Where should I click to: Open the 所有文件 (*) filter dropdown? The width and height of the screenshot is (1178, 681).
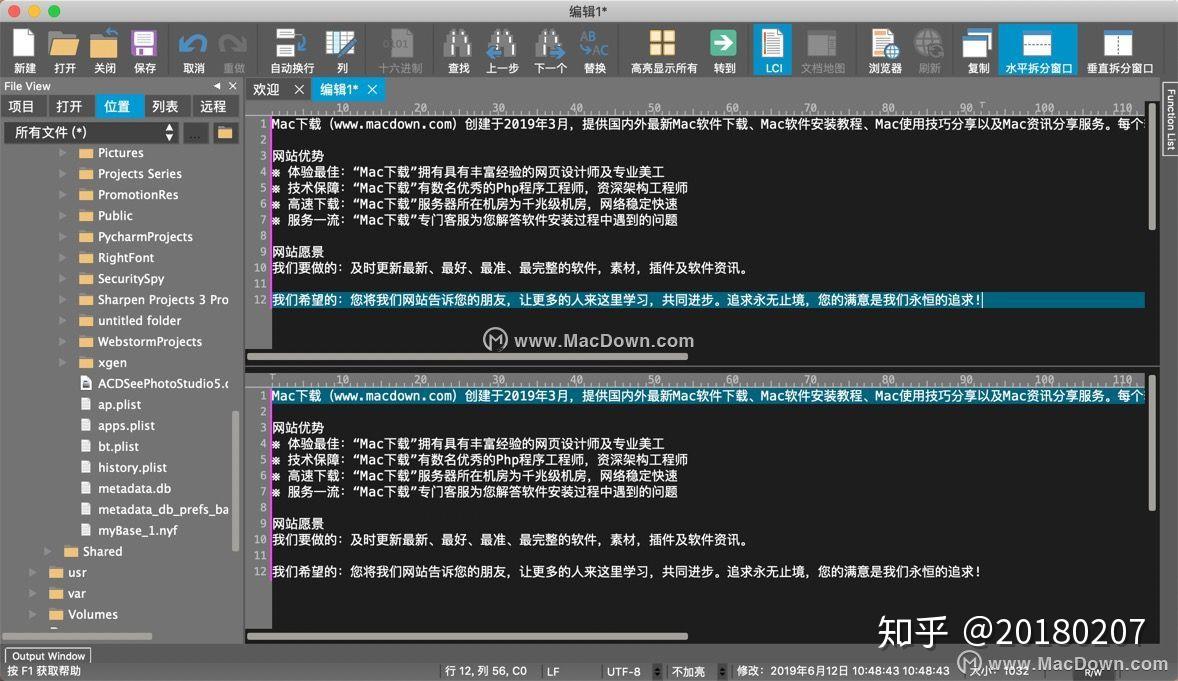click(90, 131)
